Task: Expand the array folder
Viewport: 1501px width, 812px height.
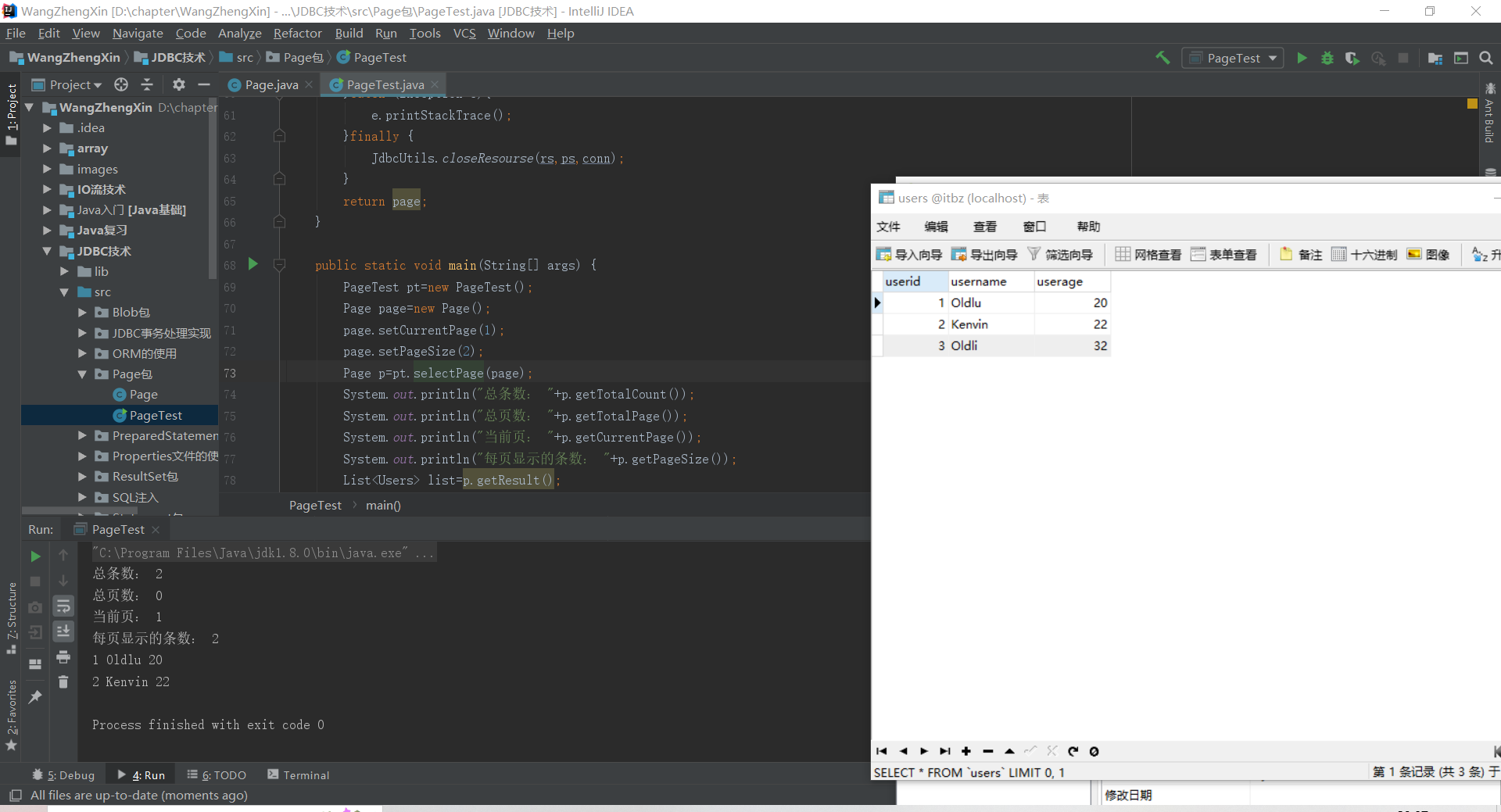Action: 47,148
